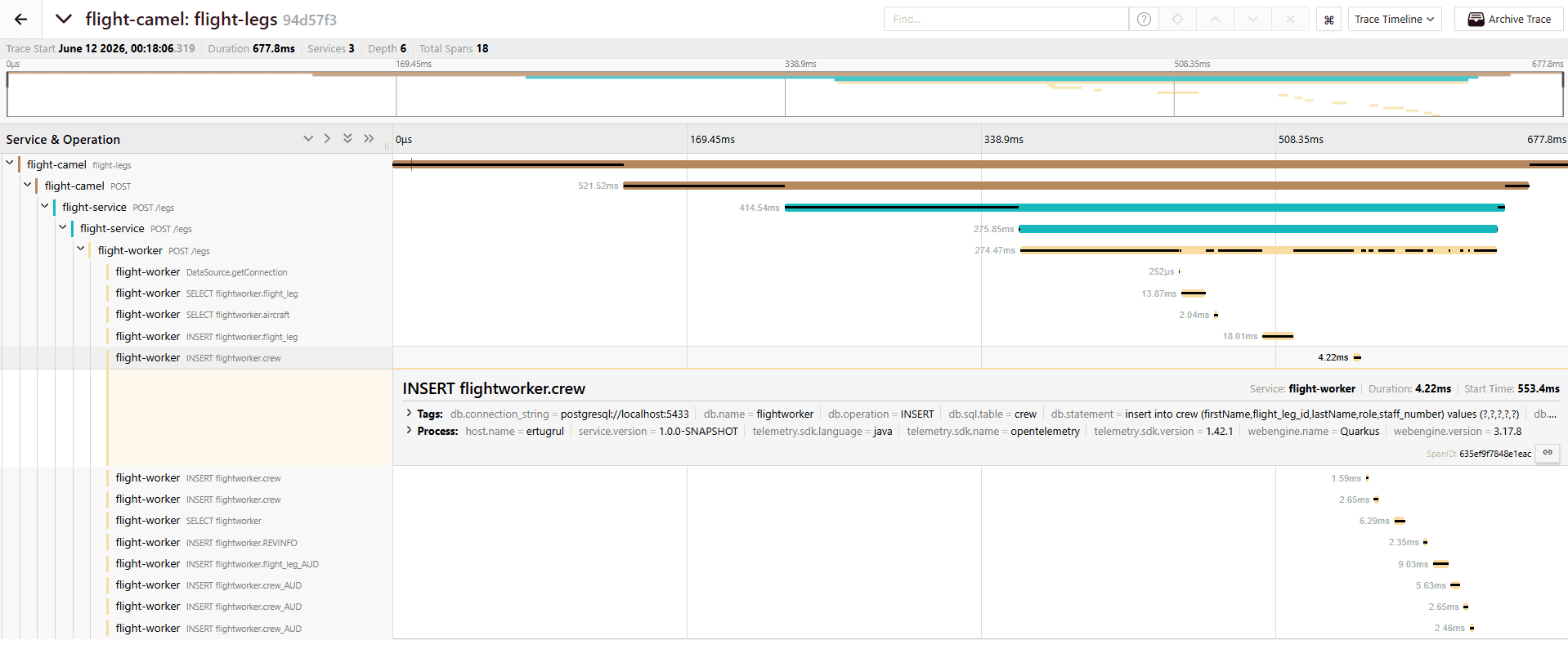The width and height of the screenshot is (1568, 672).
Task: Click the 169.45ms timeline tick label
Action: pos(712,140)
